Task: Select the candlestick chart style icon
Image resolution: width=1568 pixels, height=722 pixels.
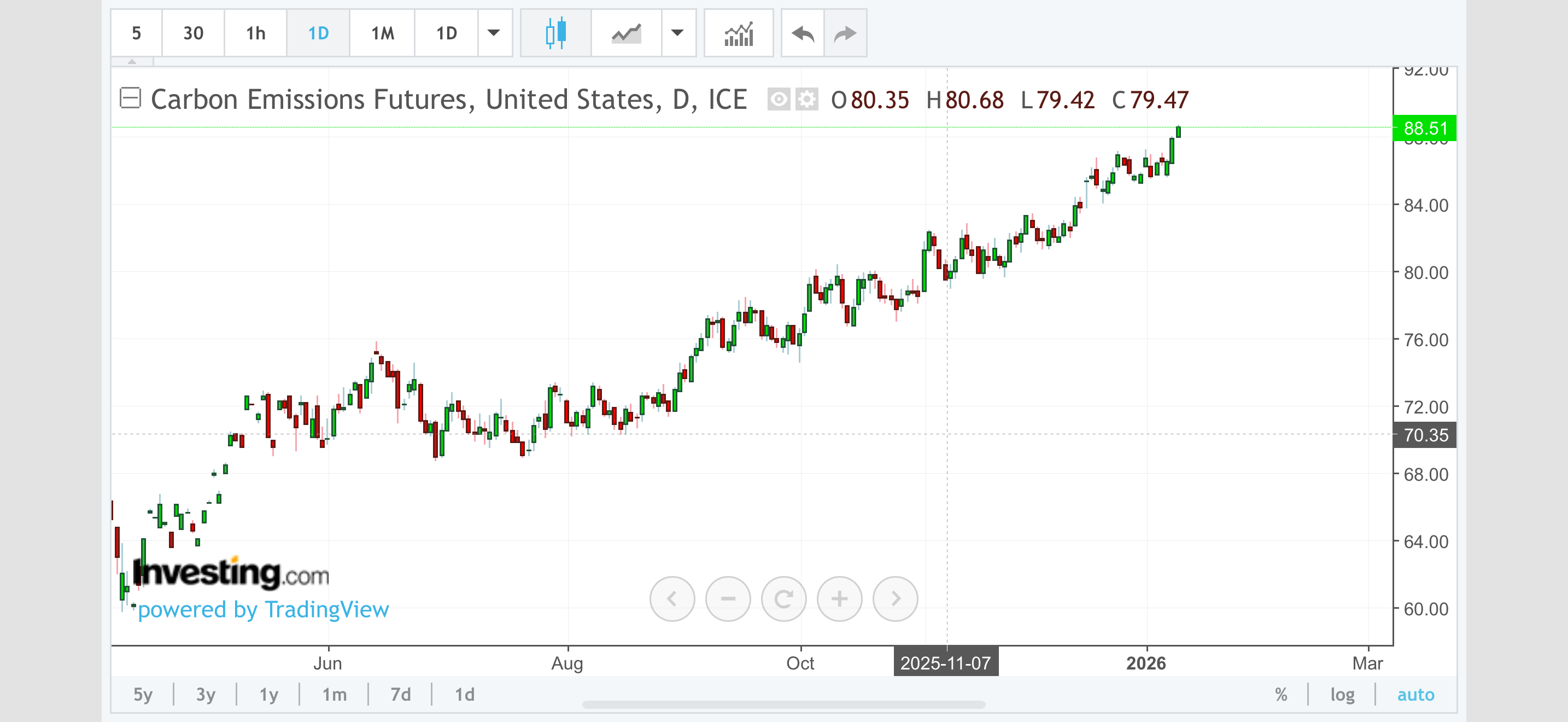Action: coord(555,33)
